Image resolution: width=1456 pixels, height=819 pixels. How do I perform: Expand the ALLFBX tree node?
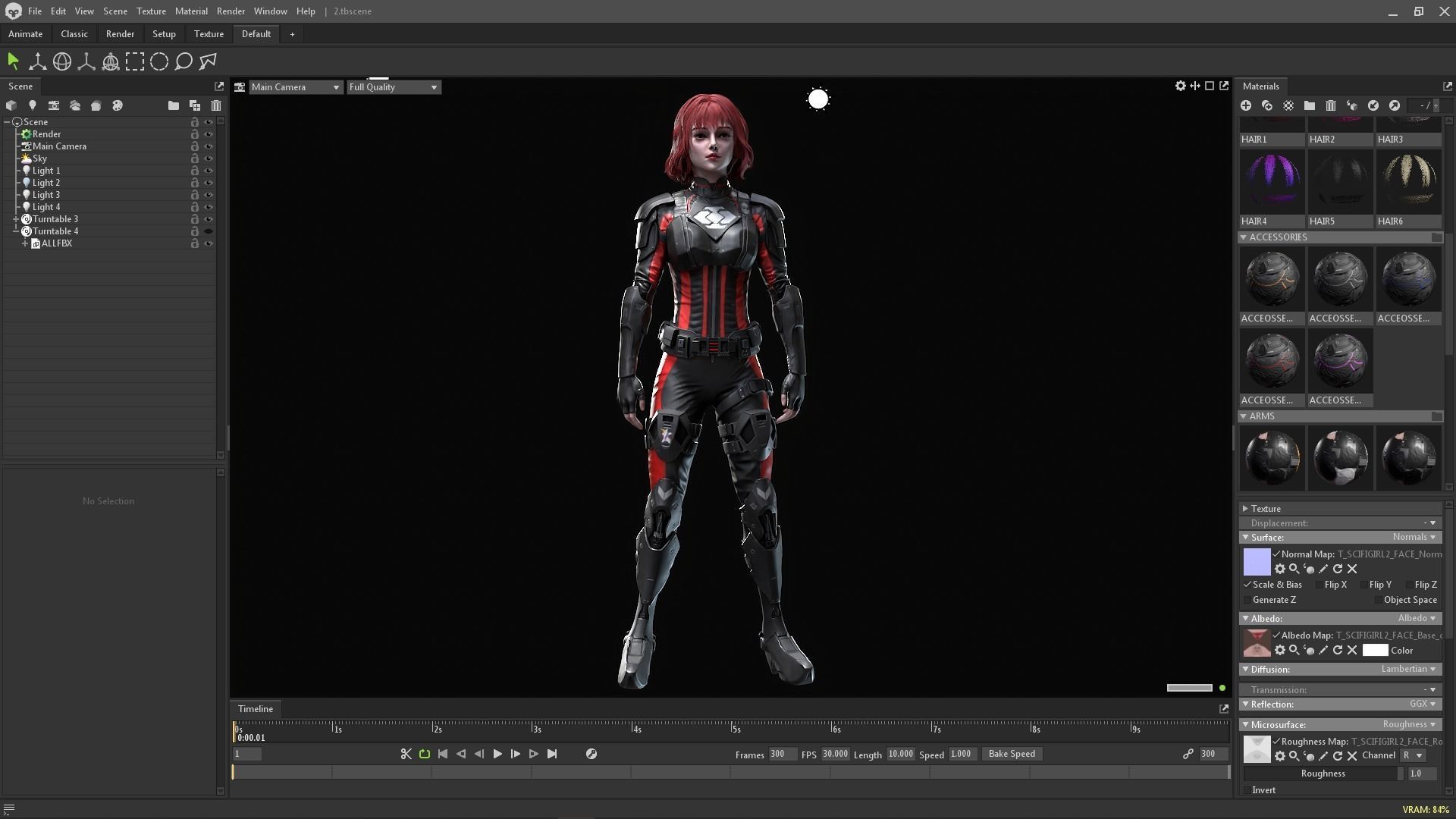[x=25, y=243]
